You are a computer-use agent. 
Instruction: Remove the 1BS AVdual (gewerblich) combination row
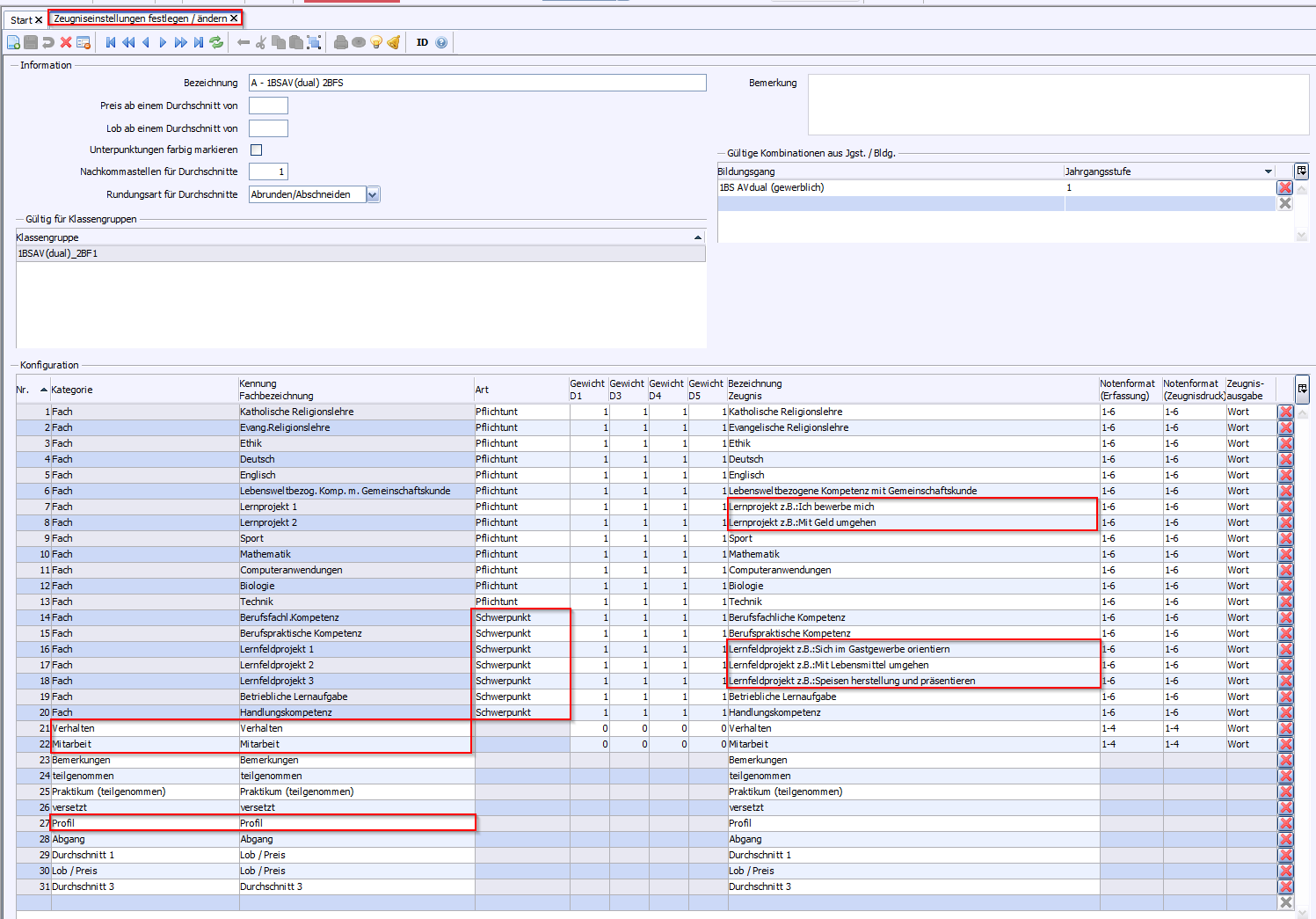point(1284,187)
